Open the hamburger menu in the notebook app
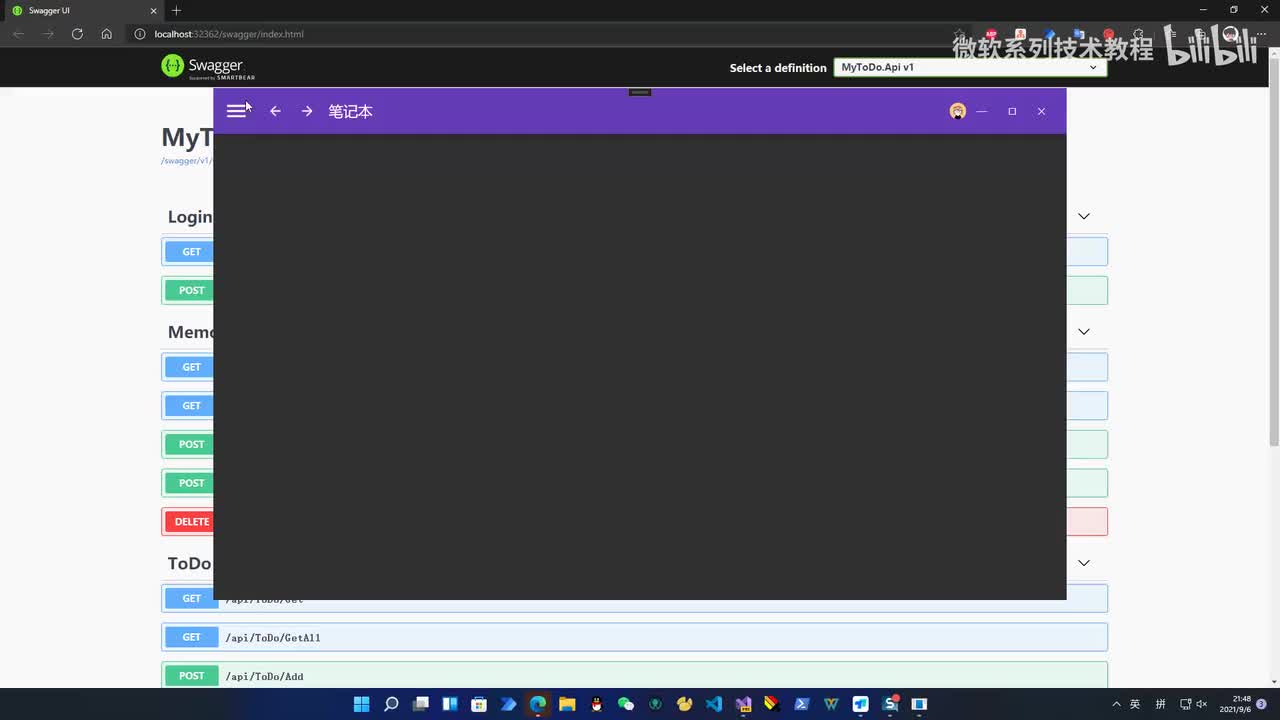 (236, 111)
